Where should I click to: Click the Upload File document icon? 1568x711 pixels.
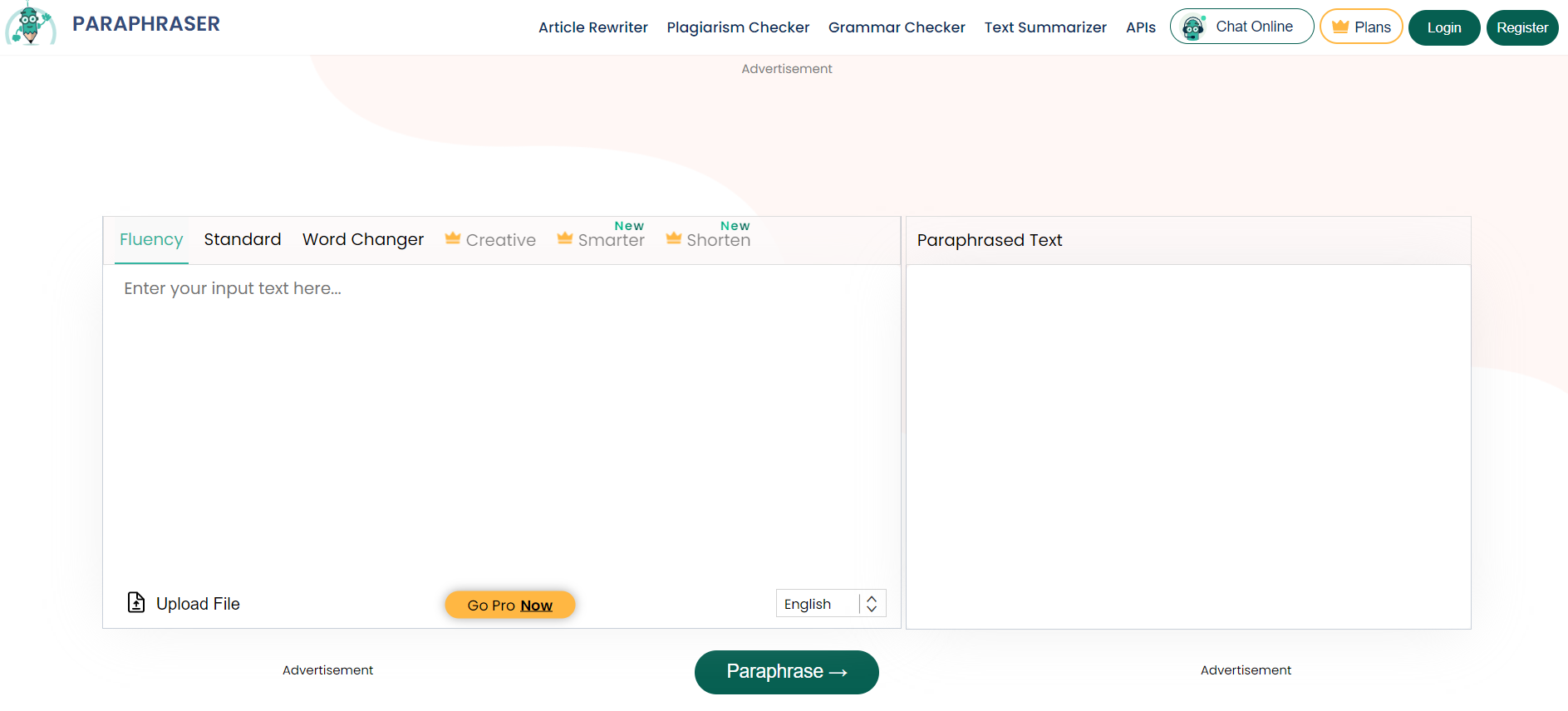coord(136,602)
